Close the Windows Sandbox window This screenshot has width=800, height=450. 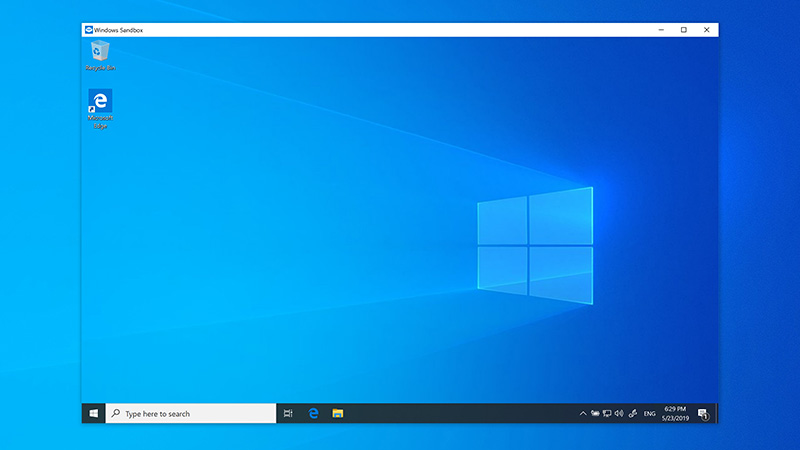tap(707, 30)
